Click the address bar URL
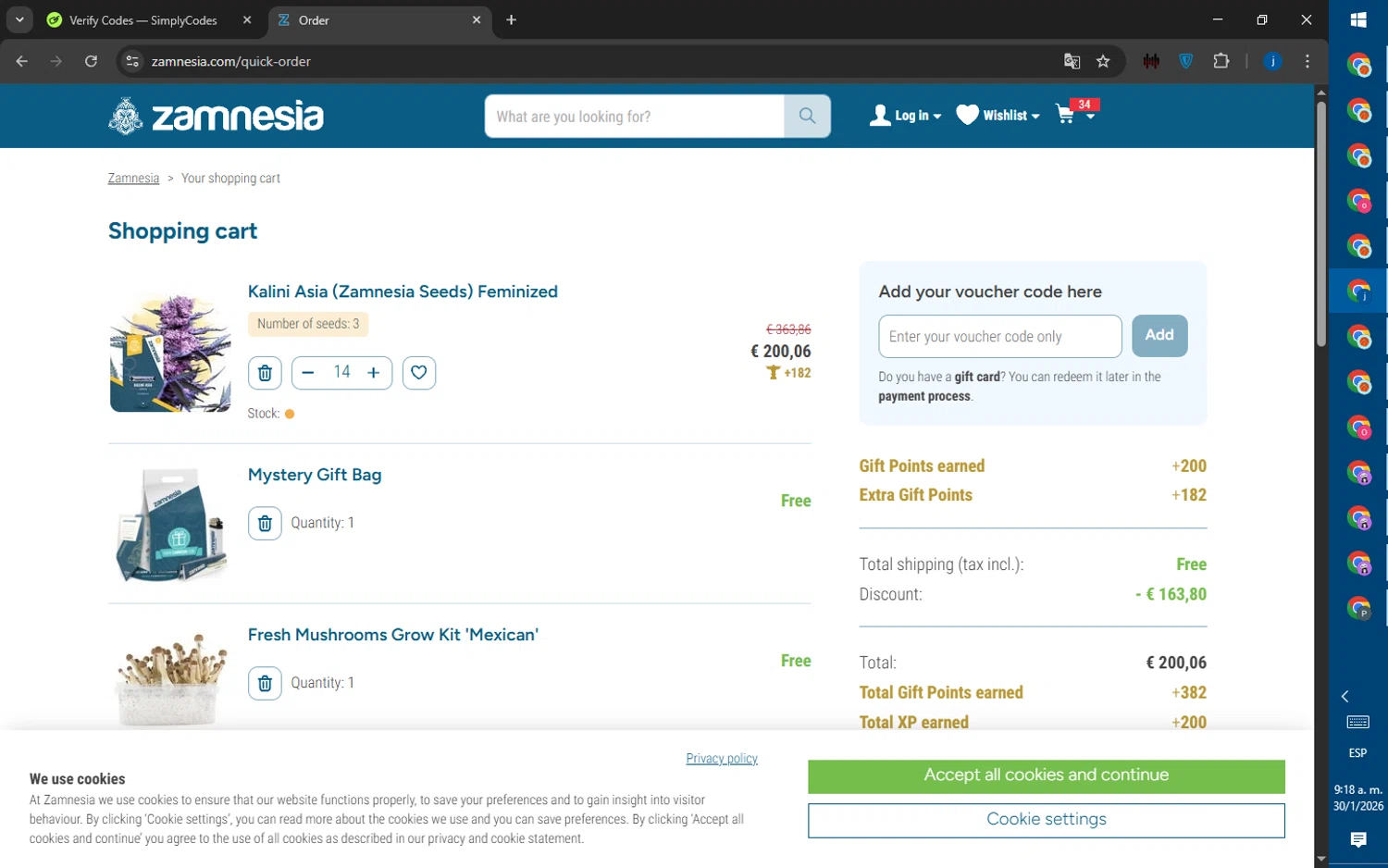The height and width of the screenshot is (868, 1388). tap(231, 62)
